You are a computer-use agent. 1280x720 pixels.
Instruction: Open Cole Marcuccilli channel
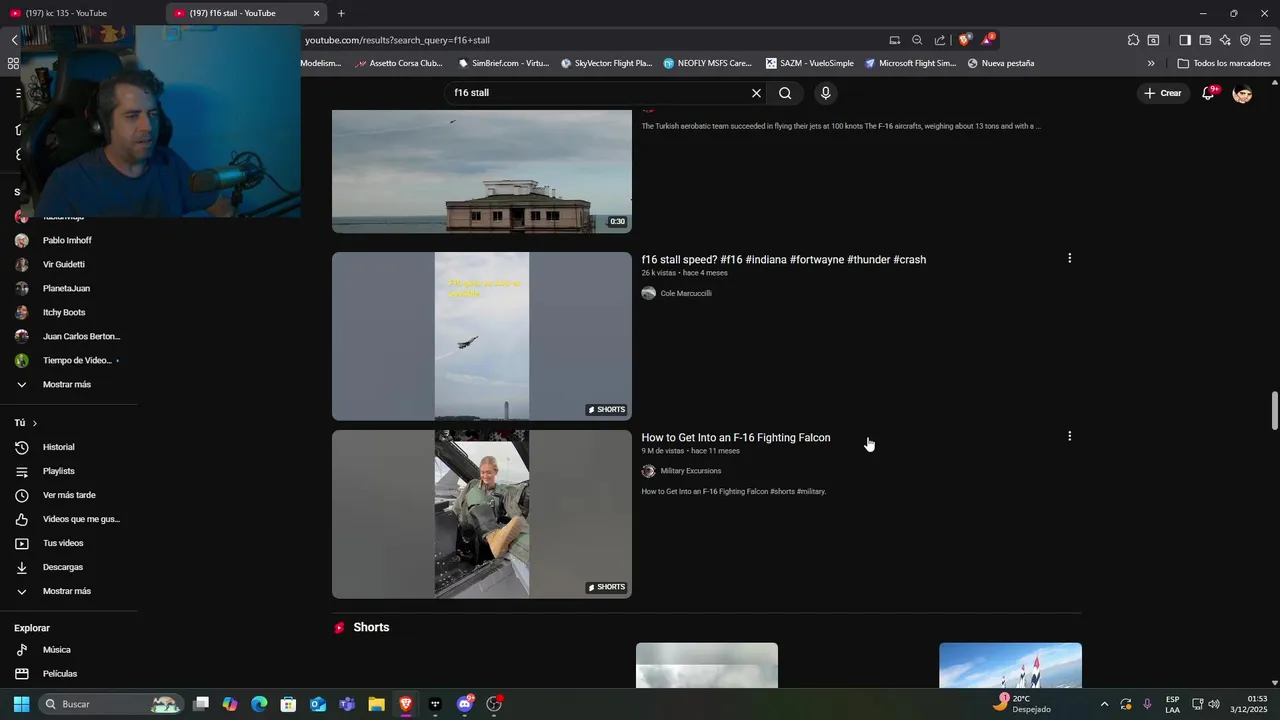click(x=686, y=294)
